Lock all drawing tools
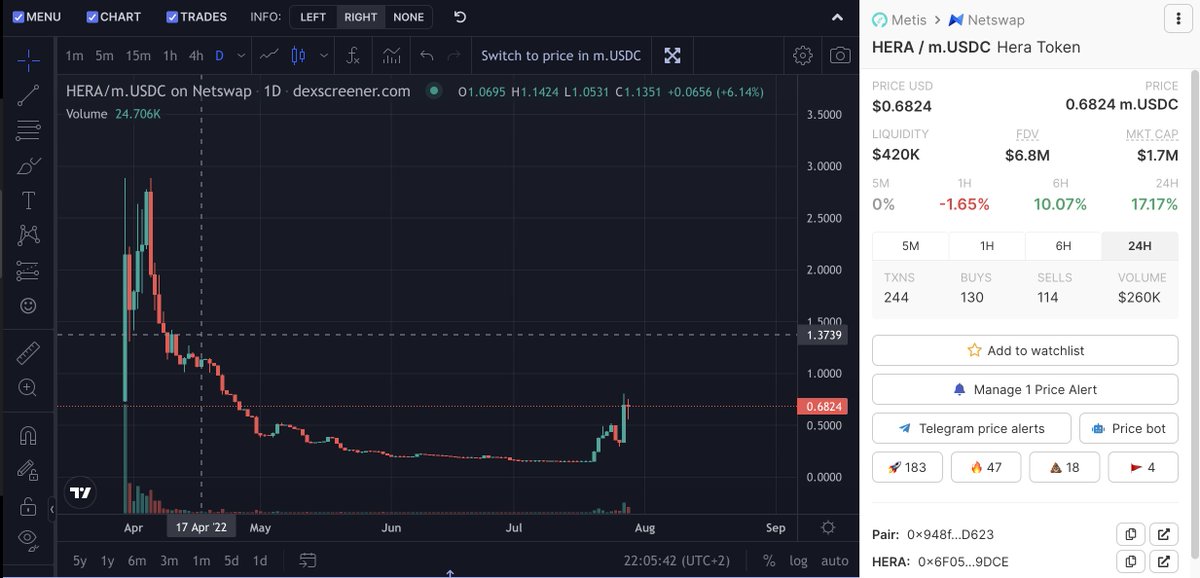Viewport: 1200px width, 578px height. pyautogui.click(x=28, y=505)
